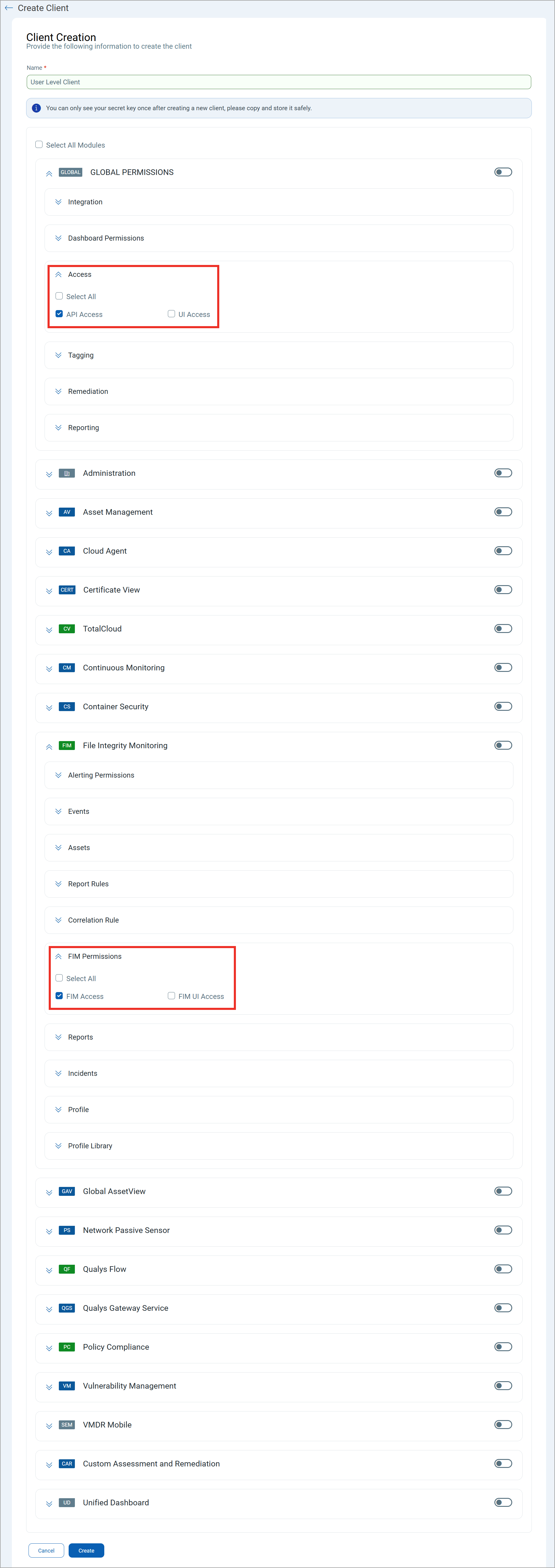This screenshot has height=1568, width=555.
Task: Click the GLOBAL module badge icon
Action: (71, 172)
